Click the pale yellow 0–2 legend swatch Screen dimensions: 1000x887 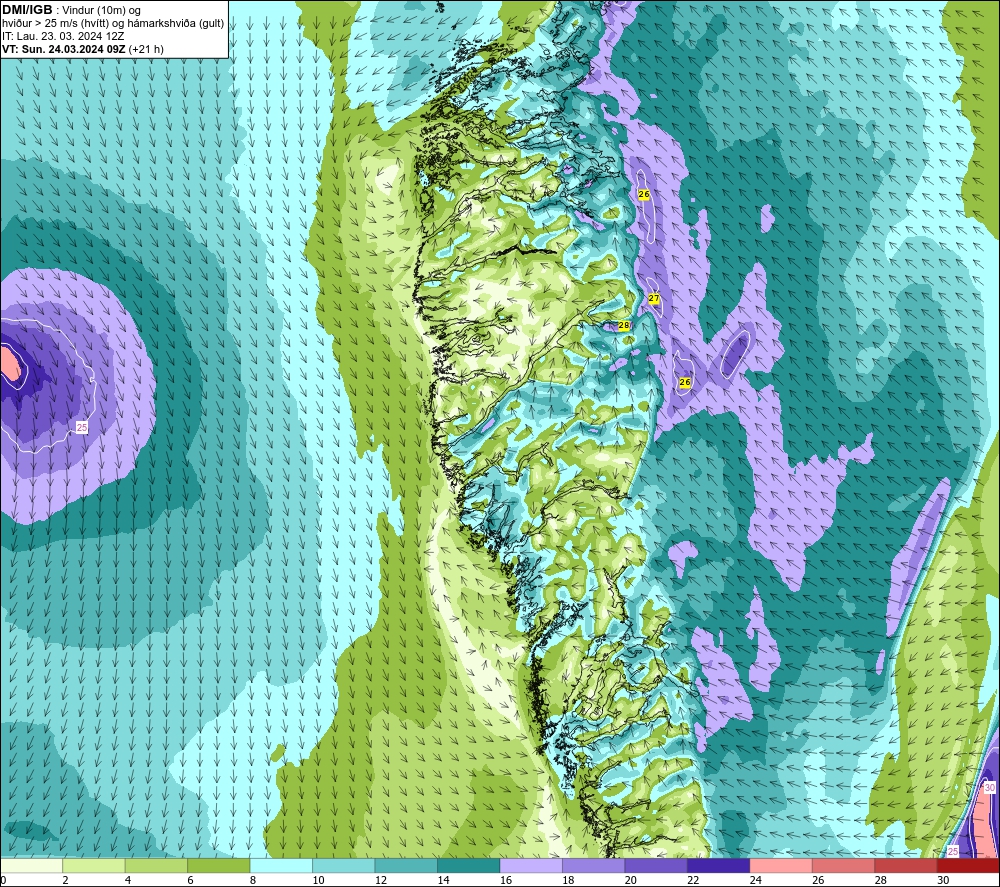pyautogui.click(x=31, y=865)
